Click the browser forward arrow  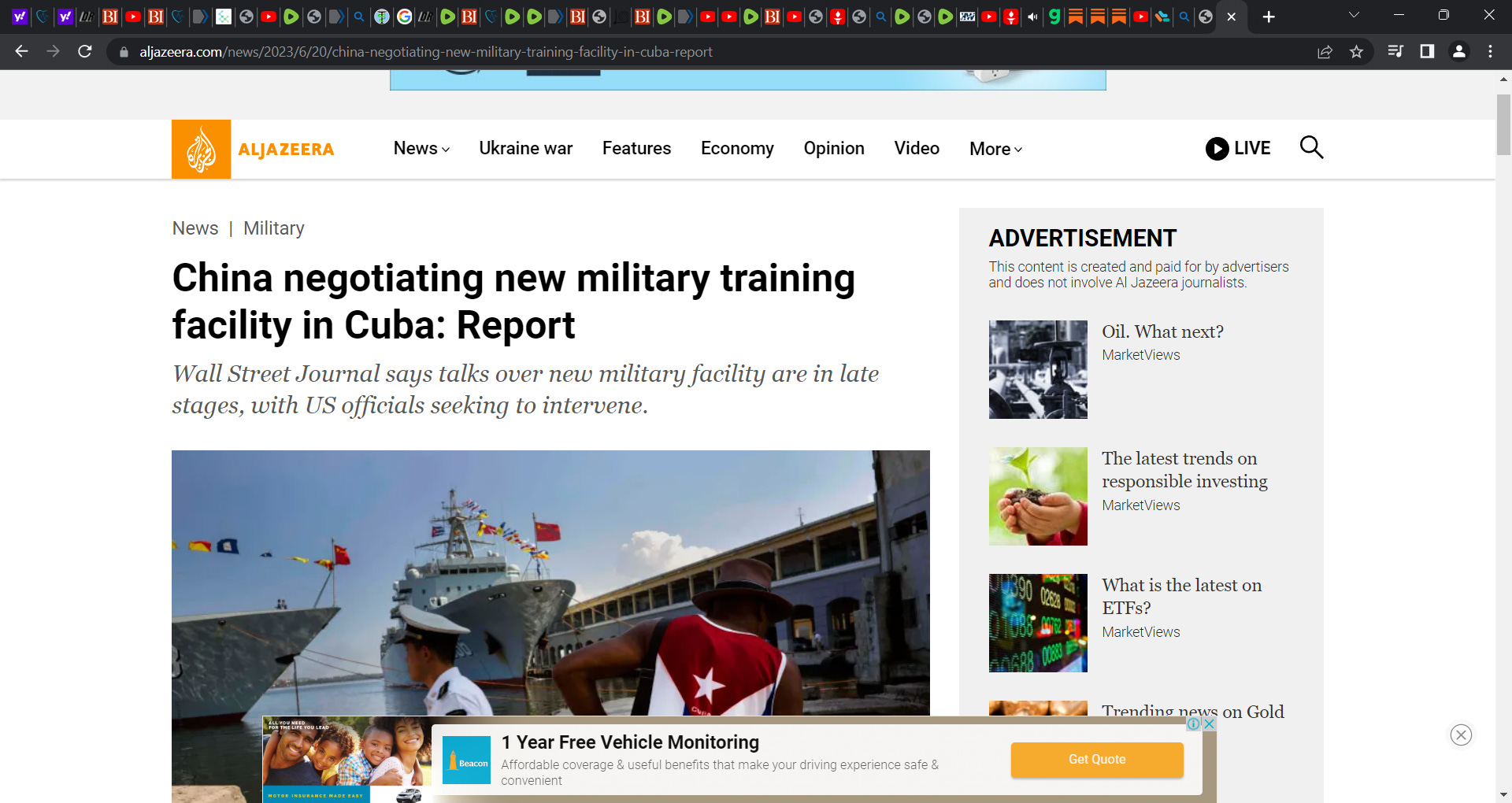pos(53,51)
